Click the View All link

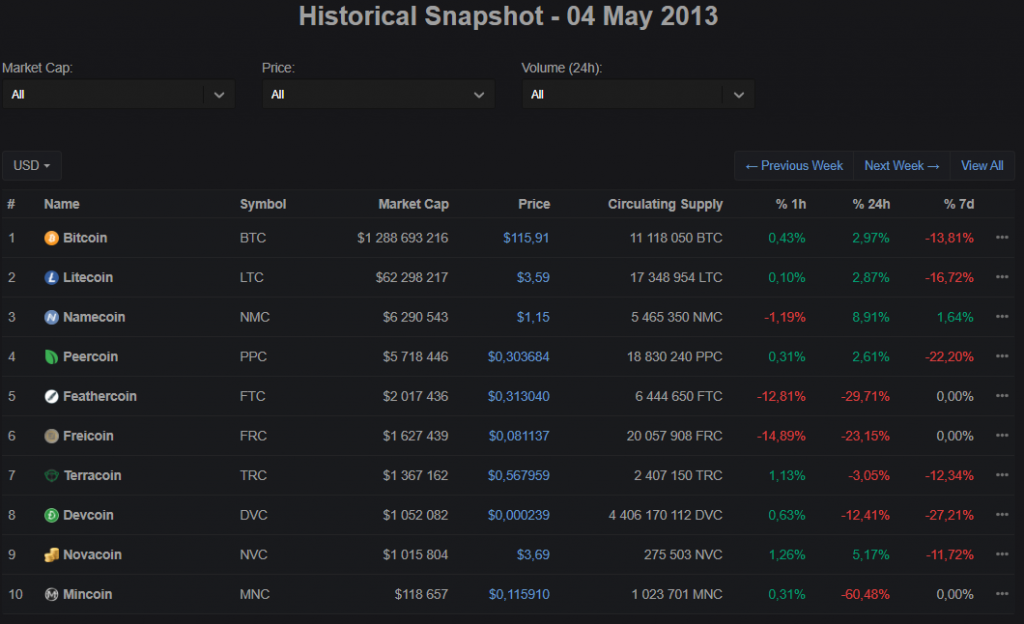[x=982, y=165]
